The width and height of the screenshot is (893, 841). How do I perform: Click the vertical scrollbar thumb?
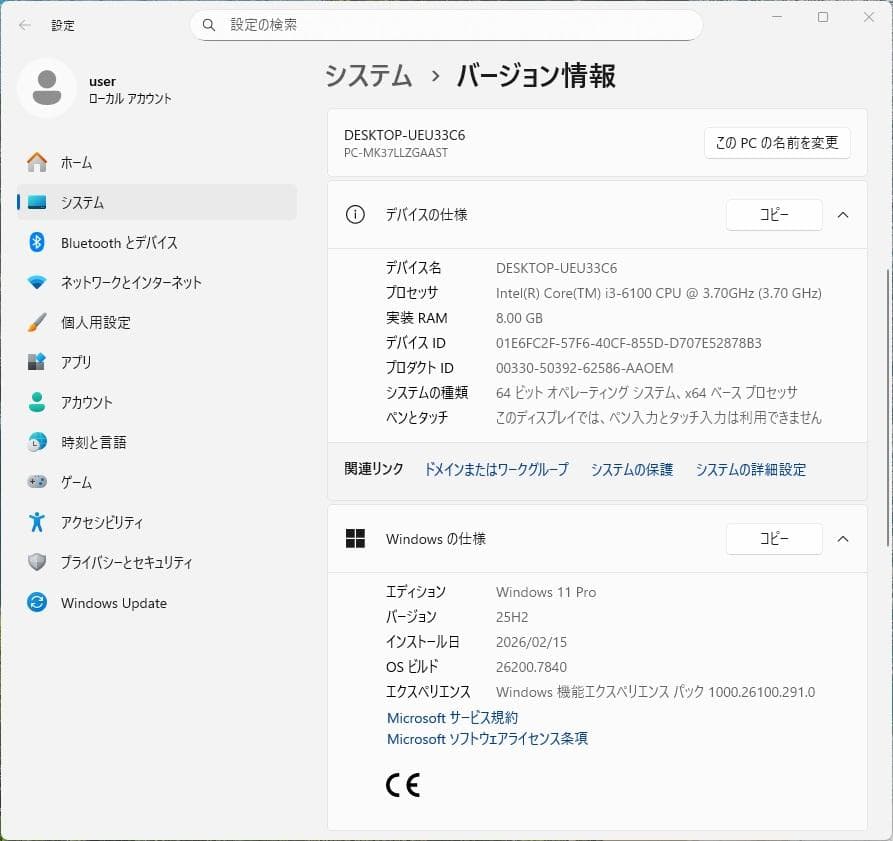pos(889,407)
